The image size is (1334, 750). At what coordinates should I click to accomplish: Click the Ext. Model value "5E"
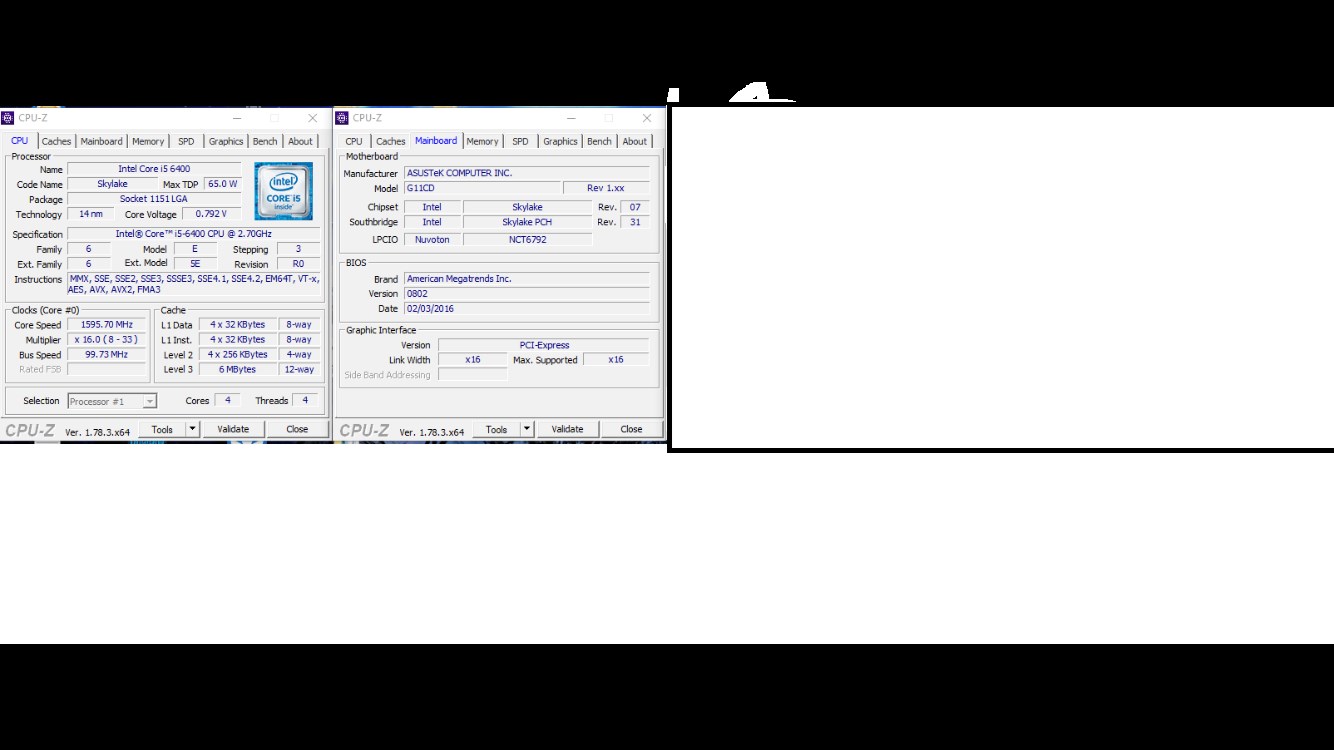[195, 264]
